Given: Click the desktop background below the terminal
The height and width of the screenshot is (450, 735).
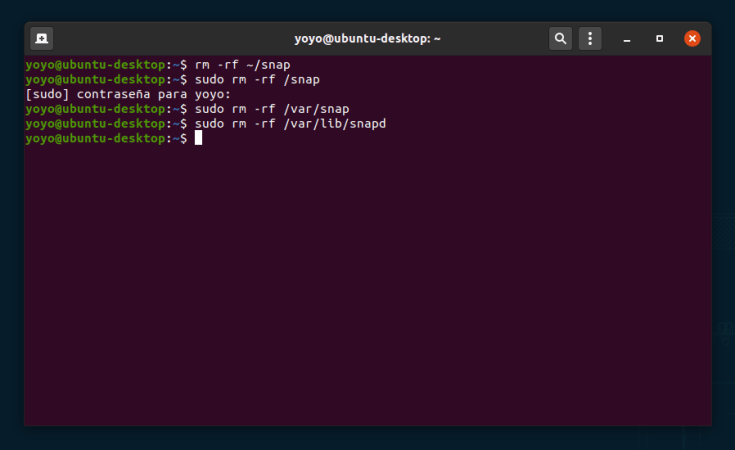Looking at the screenshot, I should click(367, 438).
